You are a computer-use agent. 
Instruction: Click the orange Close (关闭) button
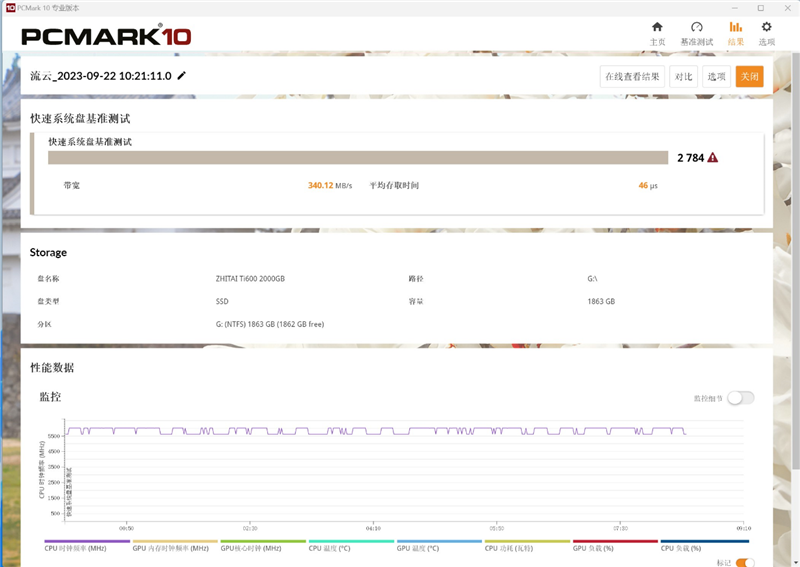(749, 77)
